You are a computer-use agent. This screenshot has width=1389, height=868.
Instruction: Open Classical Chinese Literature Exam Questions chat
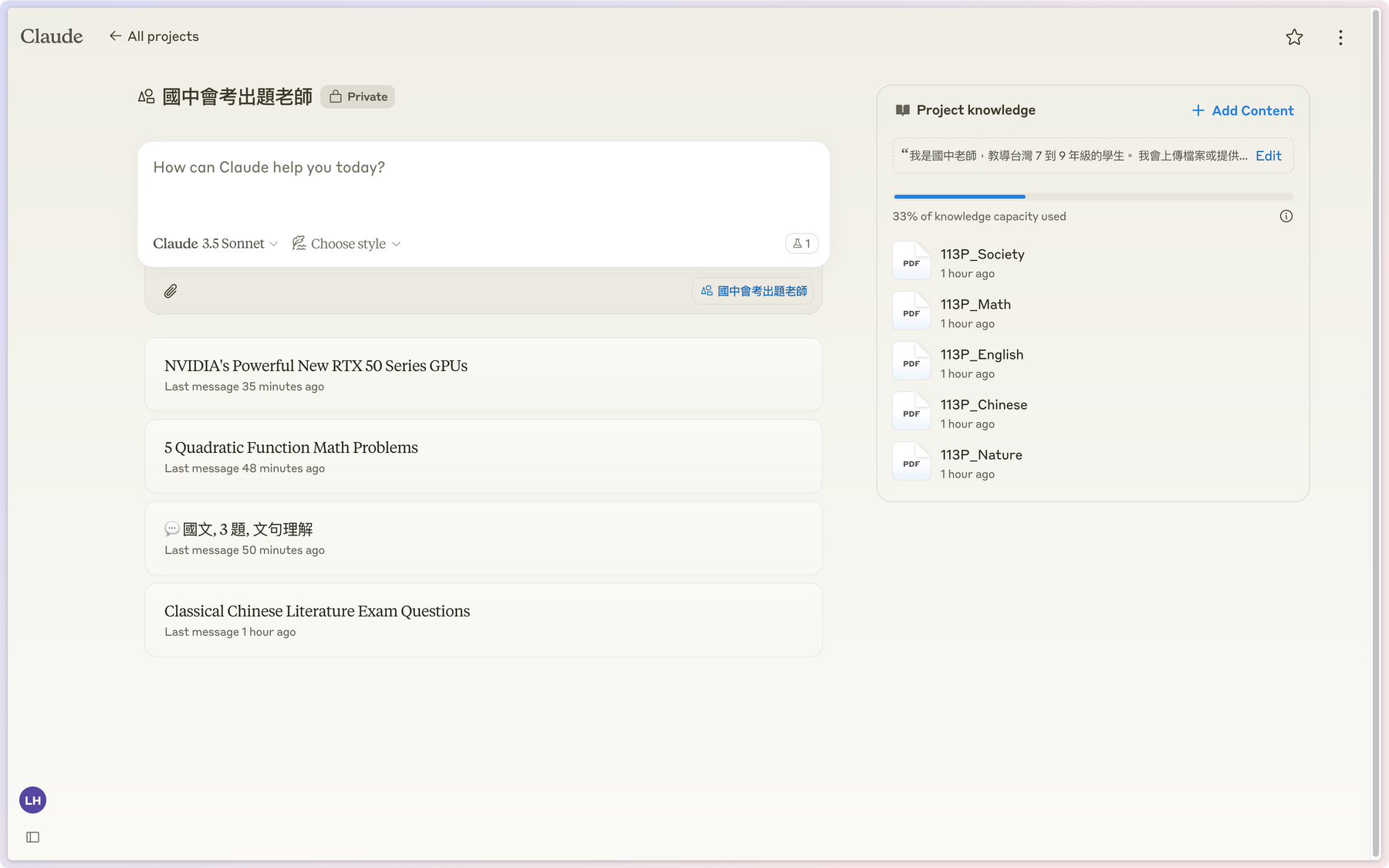tap(483, 620)
